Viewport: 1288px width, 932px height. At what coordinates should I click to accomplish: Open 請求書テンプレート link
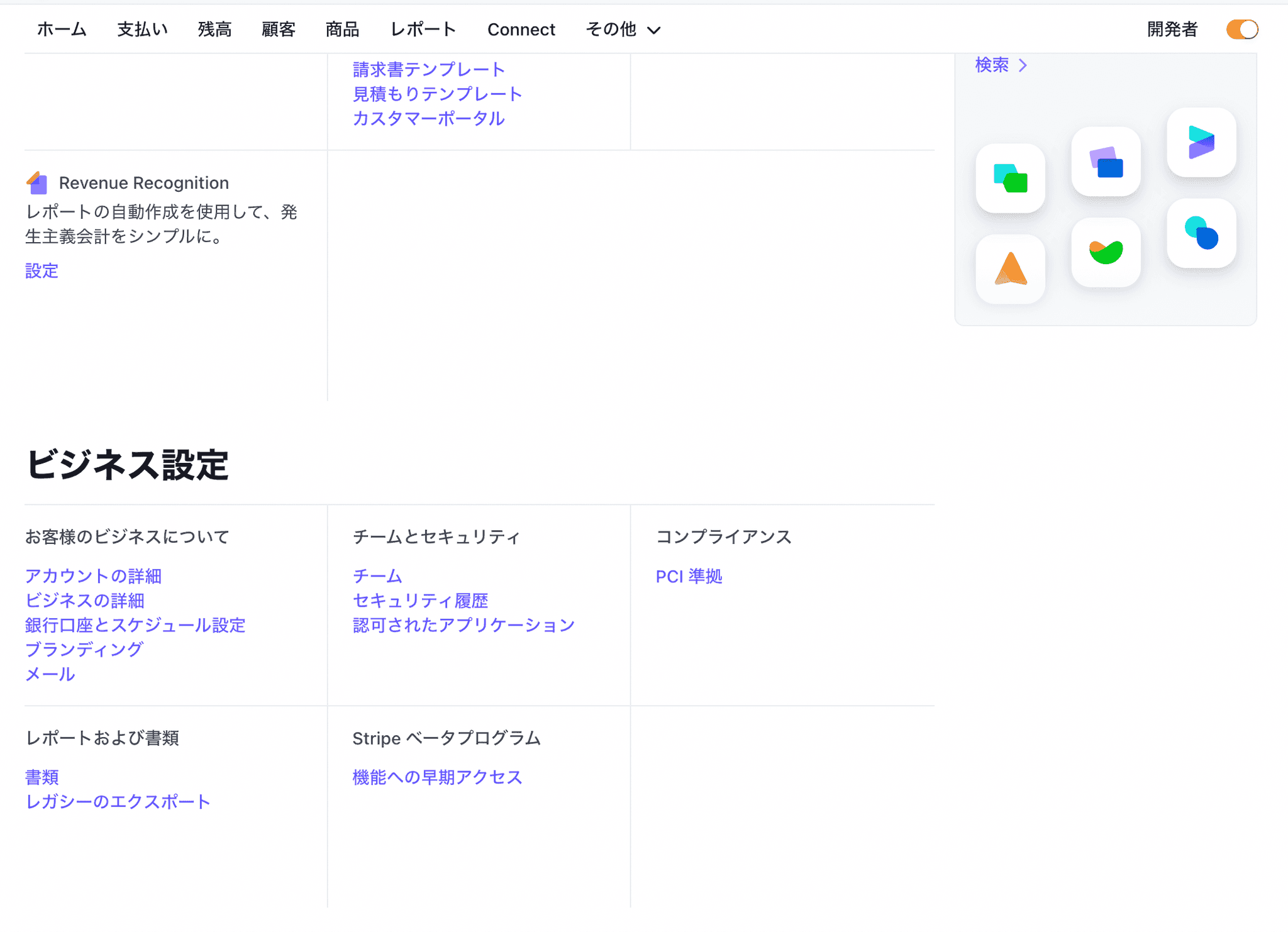(x=429, y=69)
